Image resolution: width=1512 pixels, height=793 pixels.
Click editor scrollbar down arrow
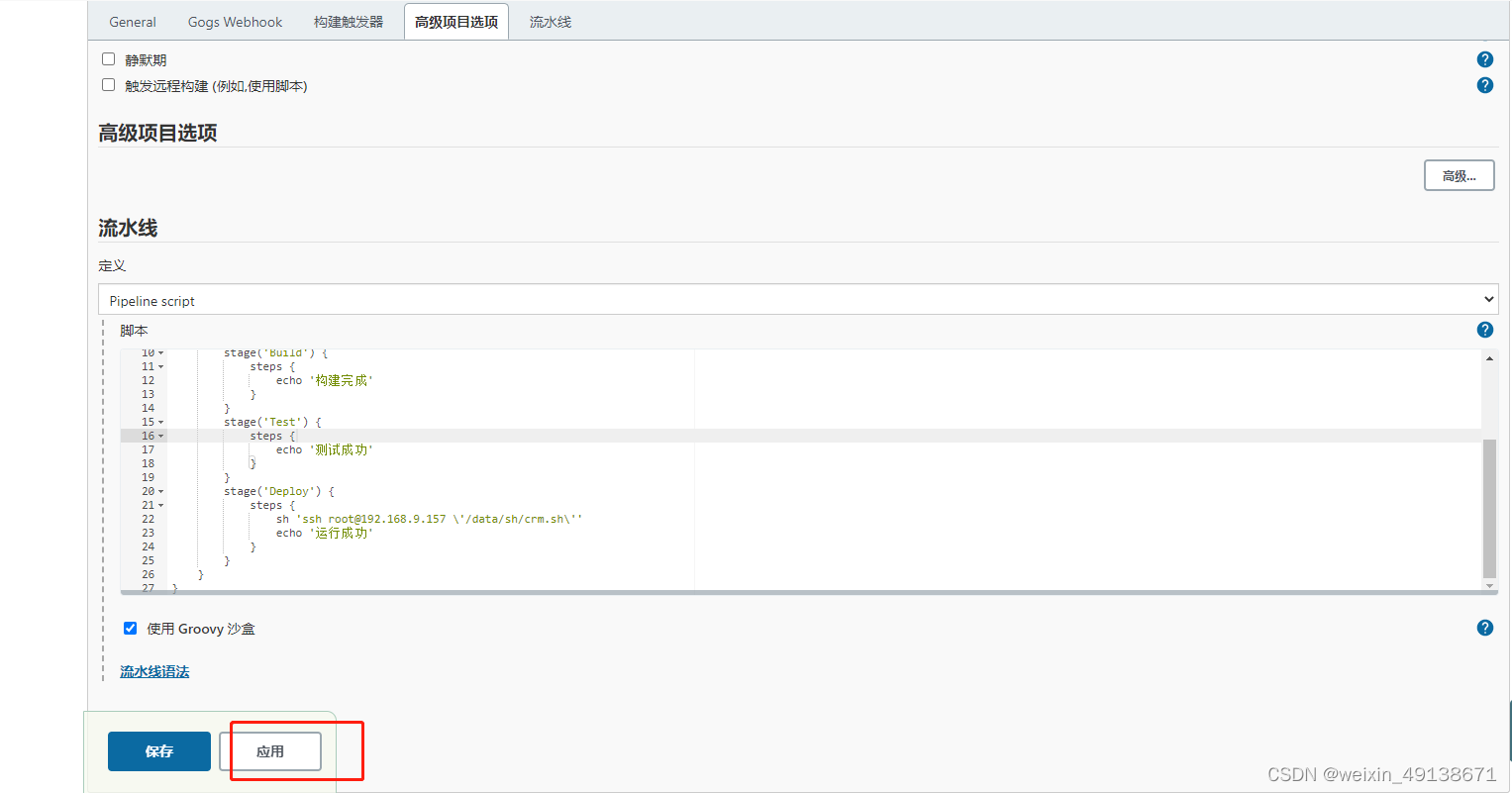[x=1489, y=586]
